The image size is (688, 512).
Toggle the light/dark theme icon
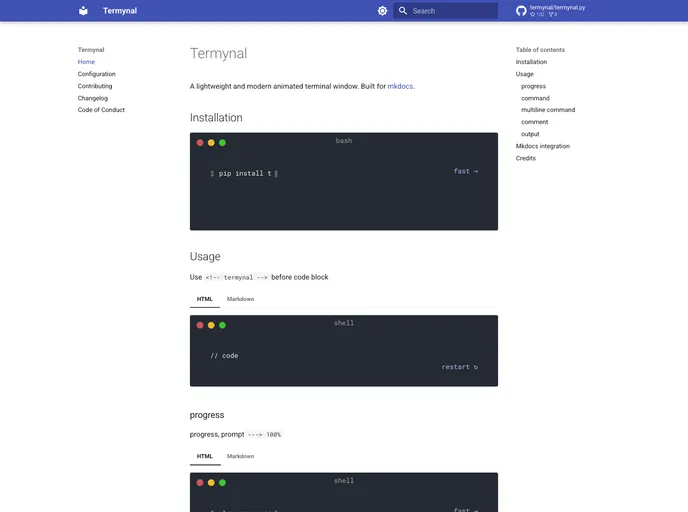pos(382,11)
